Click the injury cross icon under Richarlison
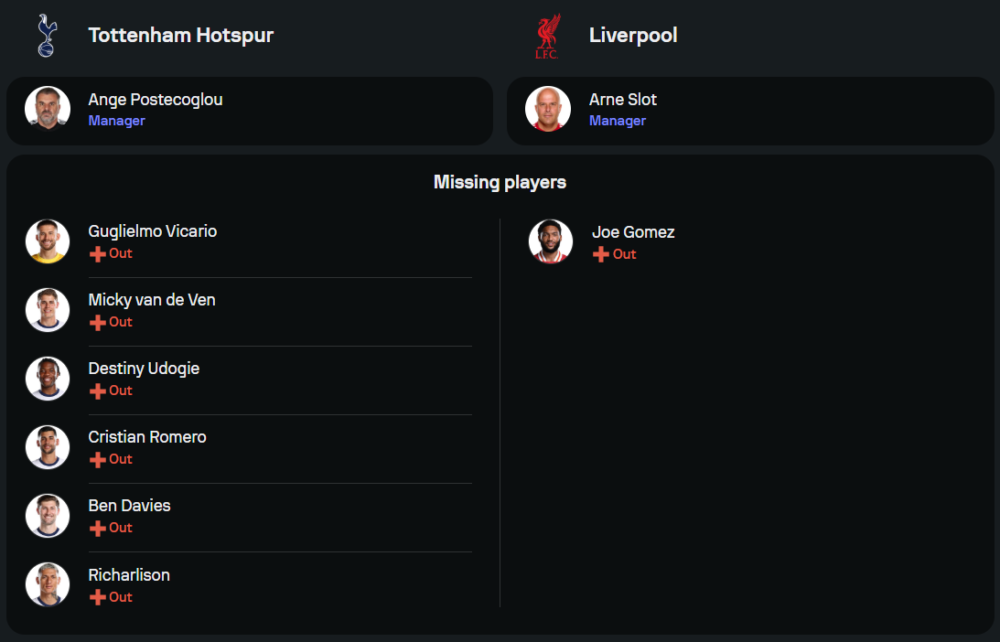1000x642 pixels. coord(97,598)
